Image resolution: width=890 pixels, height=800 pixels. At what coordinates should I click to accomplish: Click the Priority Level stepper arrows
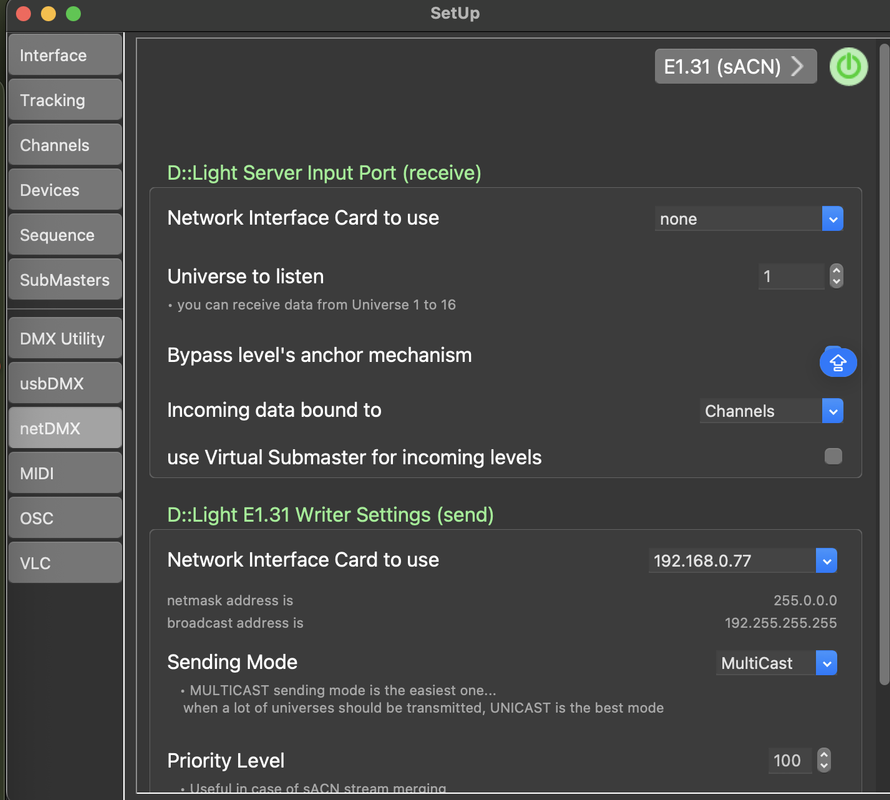pos(824,760)
